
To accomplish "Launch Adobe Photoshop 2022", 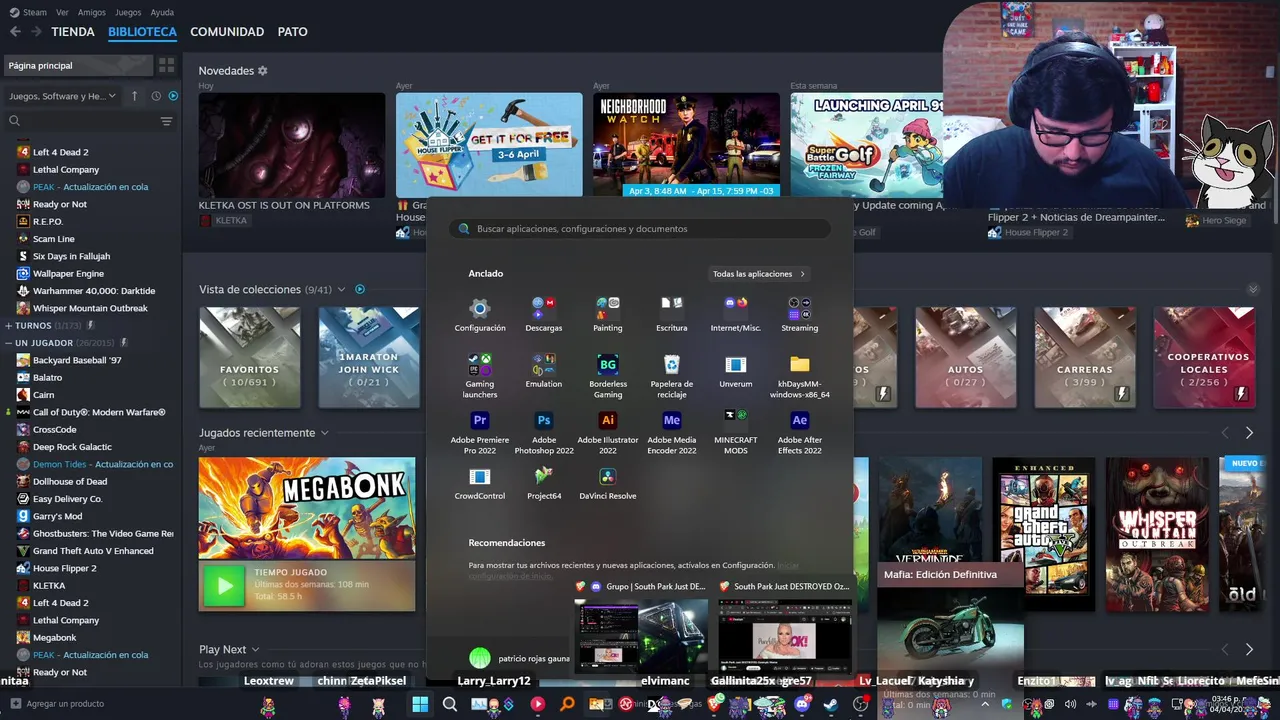I will (x=544, y=431).
